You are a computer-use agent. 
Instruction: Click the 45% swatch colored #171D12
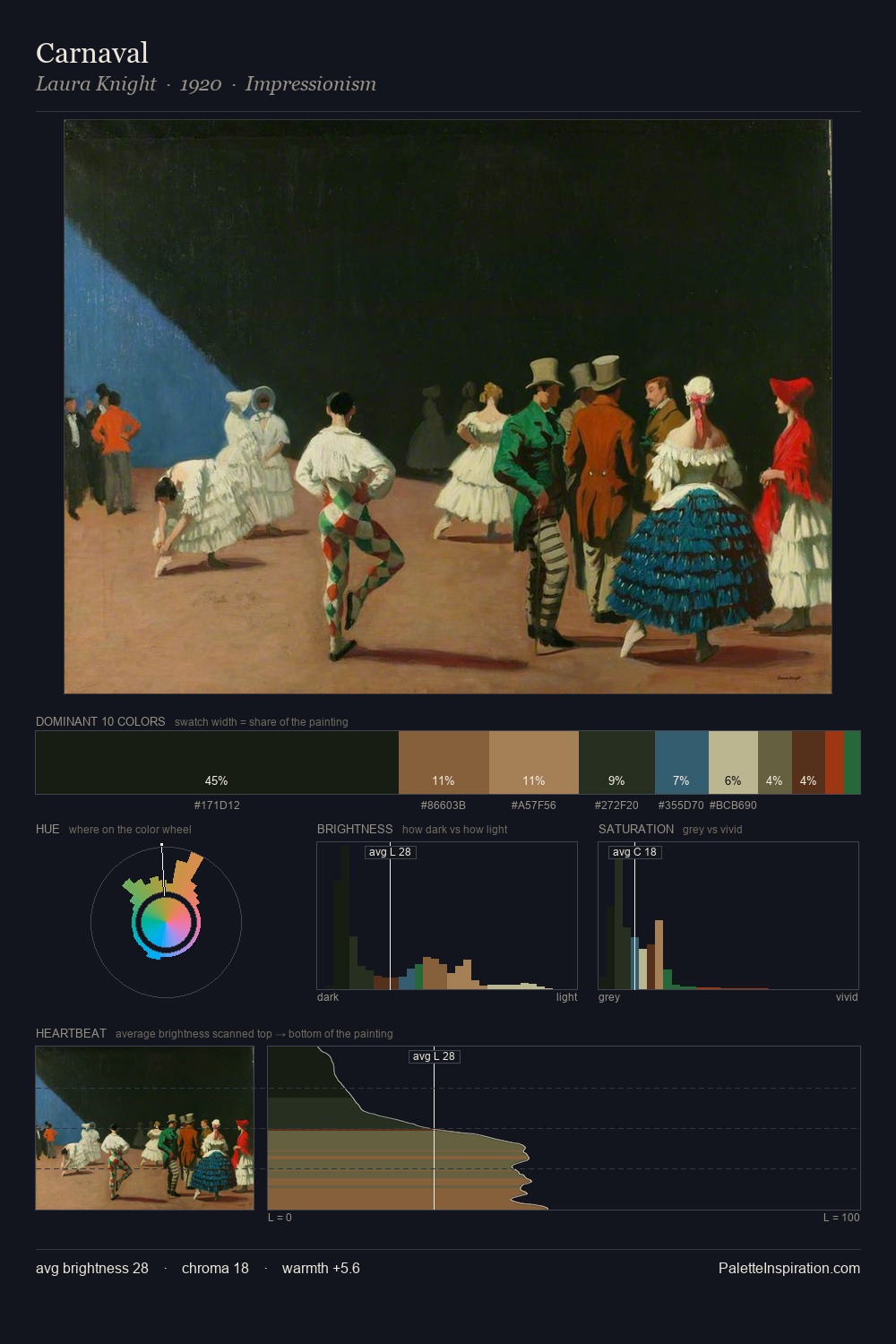217,762
